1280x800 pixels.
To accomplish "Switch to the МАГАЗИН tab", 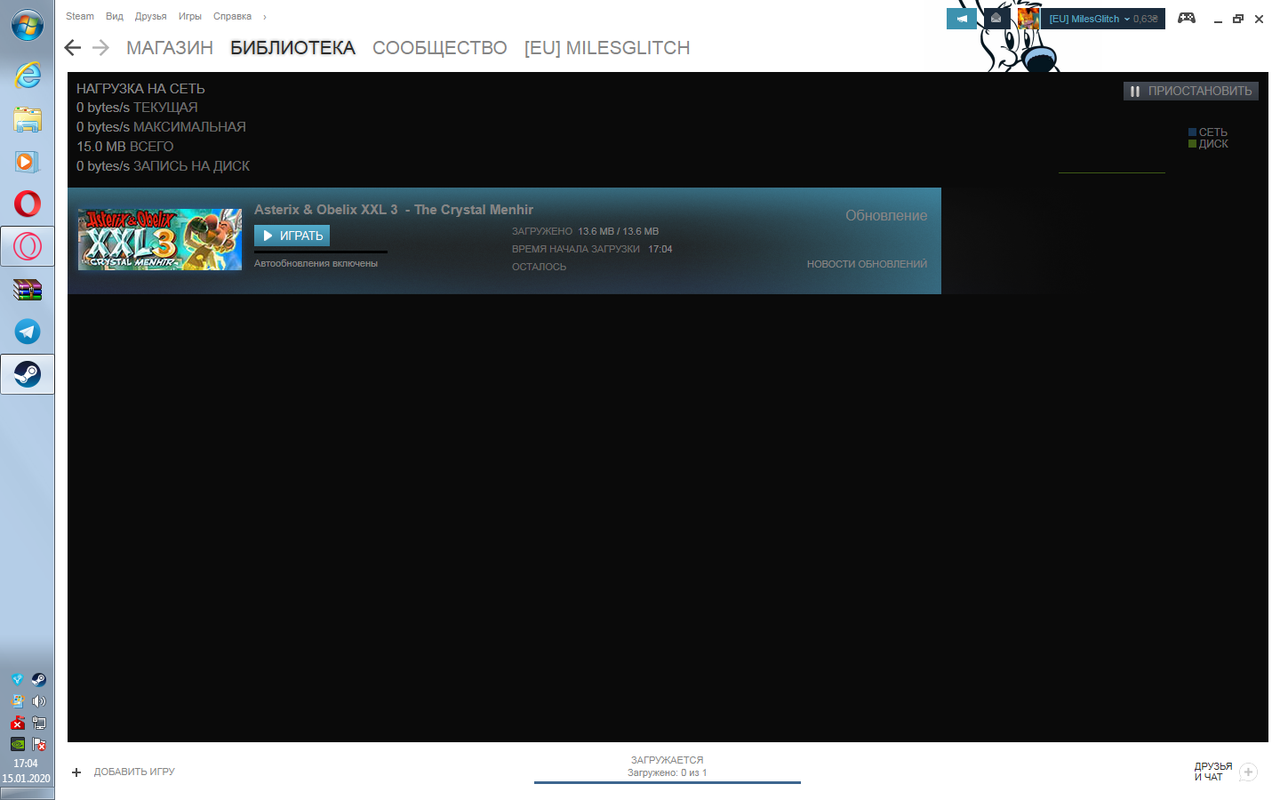I will pos(170,48).
